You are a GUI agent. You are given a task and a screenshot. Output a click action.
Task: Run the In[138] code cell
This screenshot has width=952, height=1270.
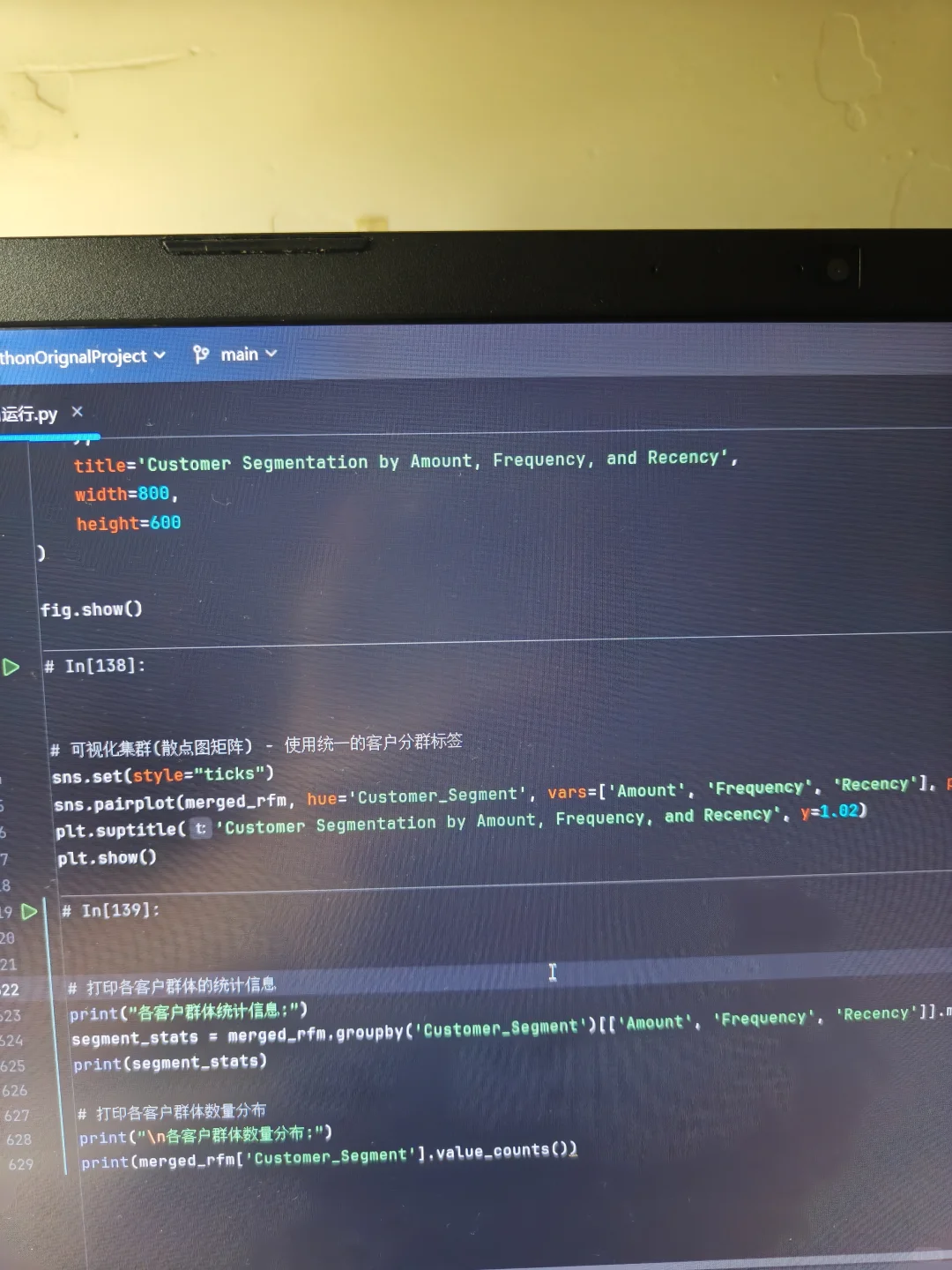[11, 667]
